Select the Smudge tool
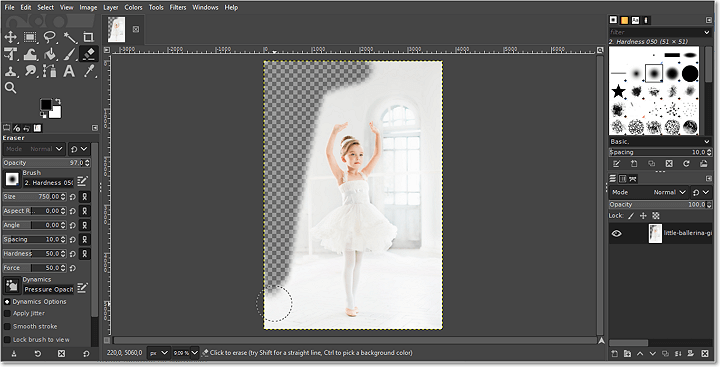 [x=30, y=71]
